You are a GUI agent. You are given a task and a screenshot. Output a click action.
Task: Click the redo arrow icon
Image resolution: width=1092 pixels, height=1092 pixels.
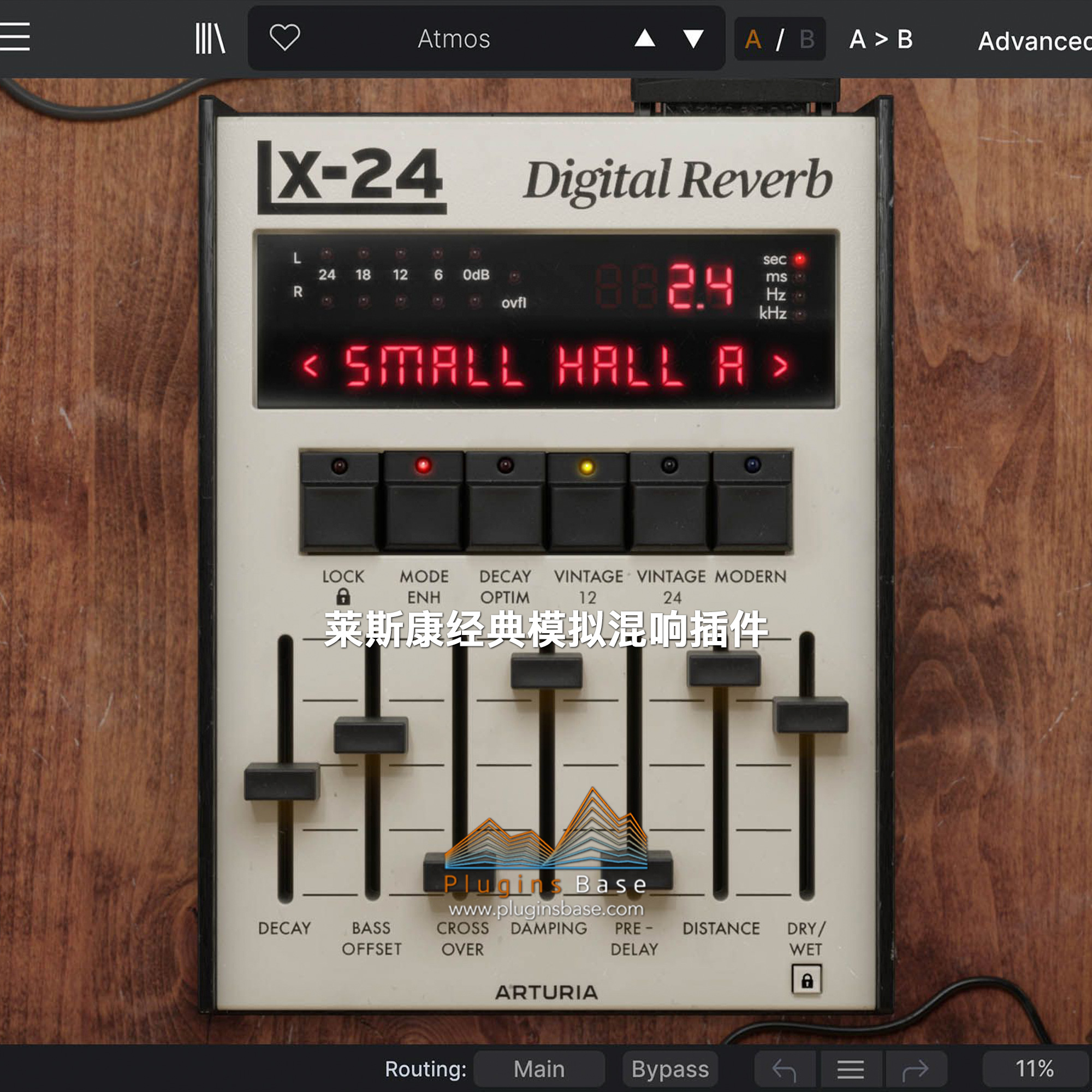pos(915,1070)
